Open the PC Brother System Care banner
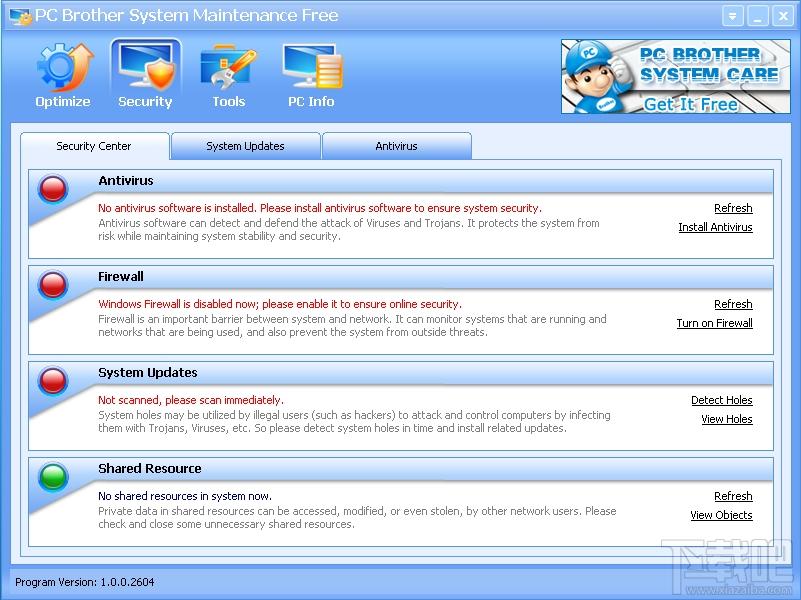801x600 pixels. [x=675, y=76]
